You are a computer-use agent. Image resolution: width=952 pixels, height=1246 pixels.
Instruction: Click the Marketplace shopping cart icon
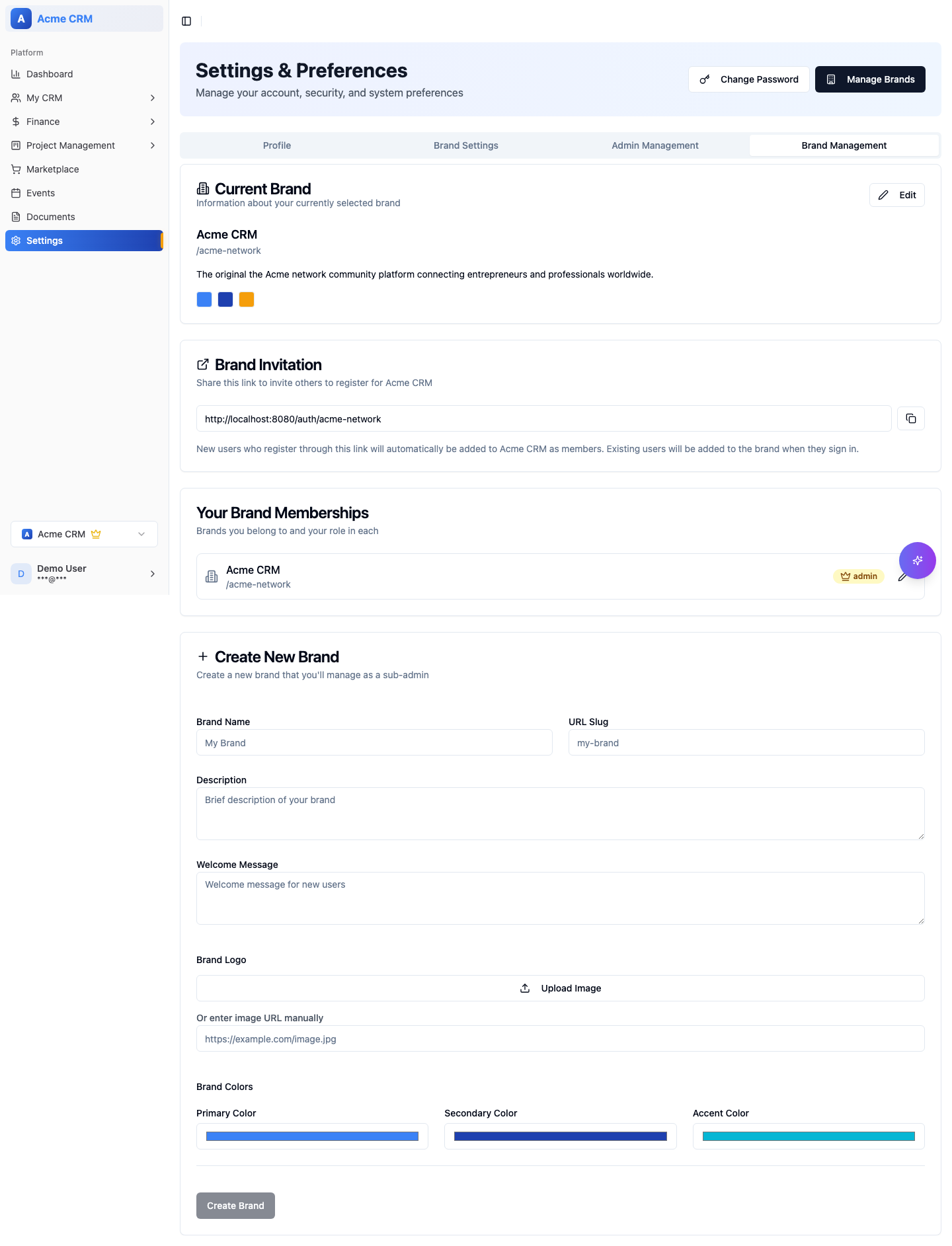coord(16,169)
